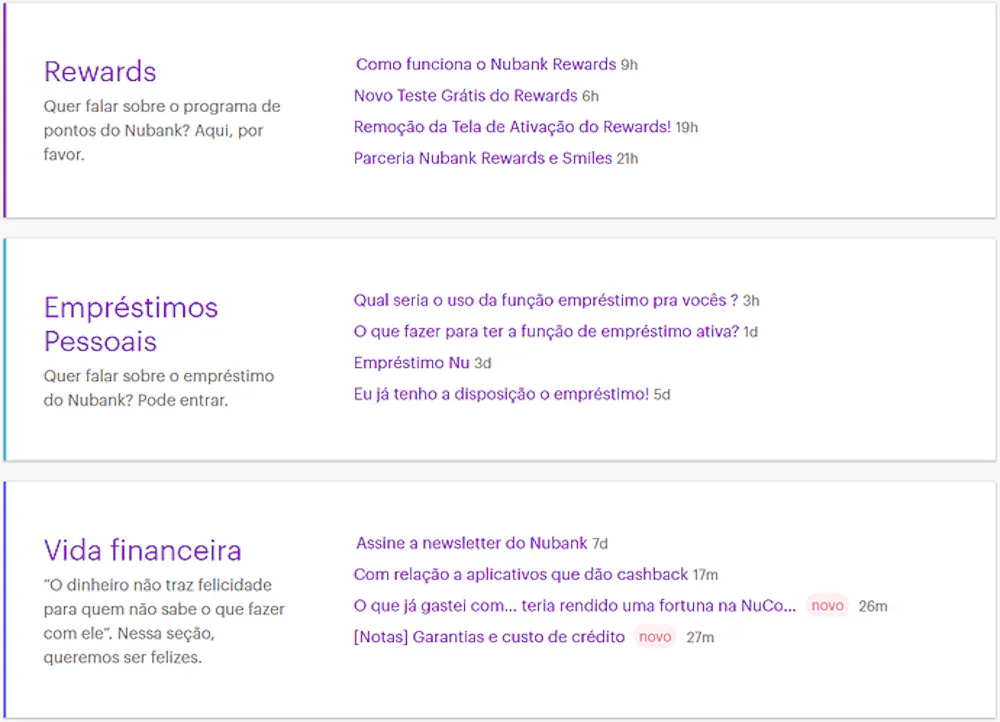The height and width of the screenshot is (722, 1000).
Task: Click the "novo" badge beside the 26m topic
Action: [x=827, y=606]
